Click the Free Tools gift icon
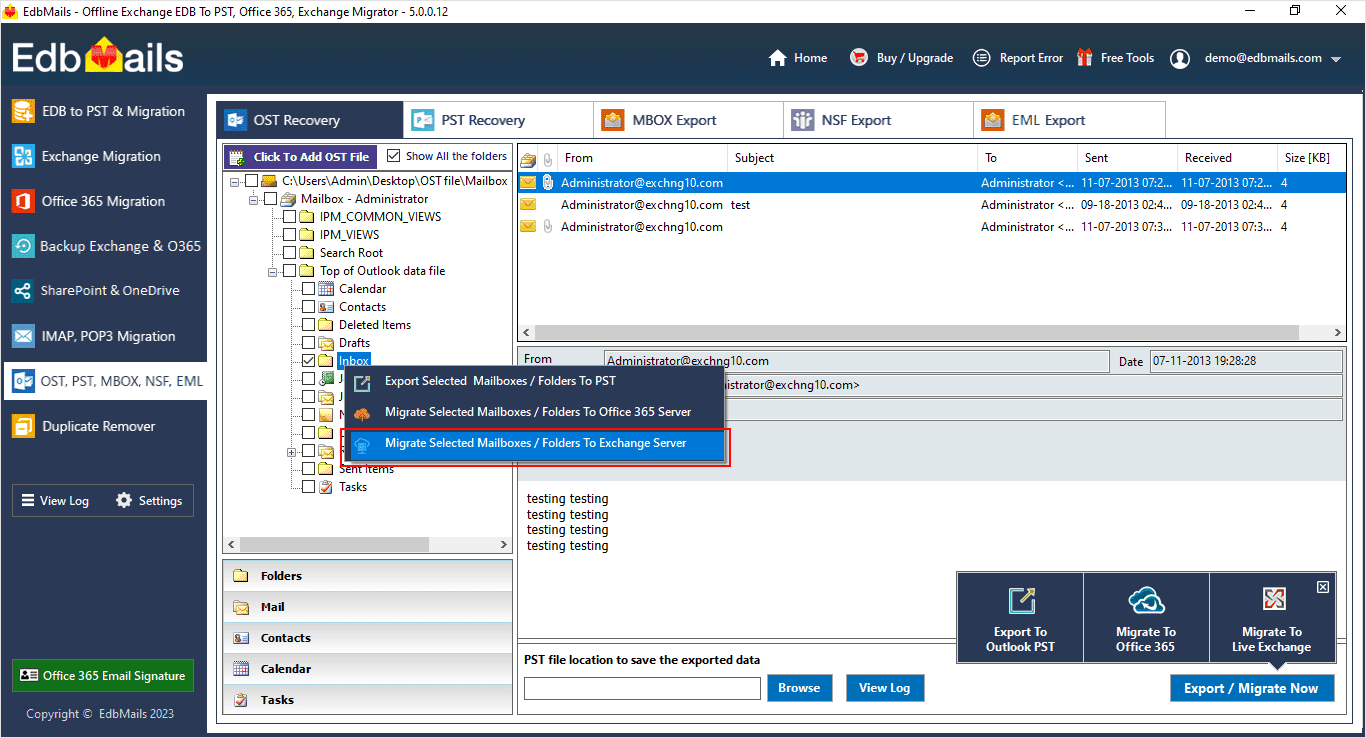The width and height of the screenshot is (1366, 738). [x=1084, y=58]
